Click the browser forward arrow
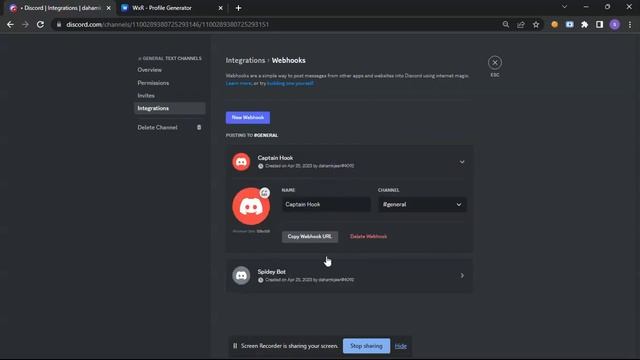The width and height of the screenshot is (640, 360). [25, 24]
